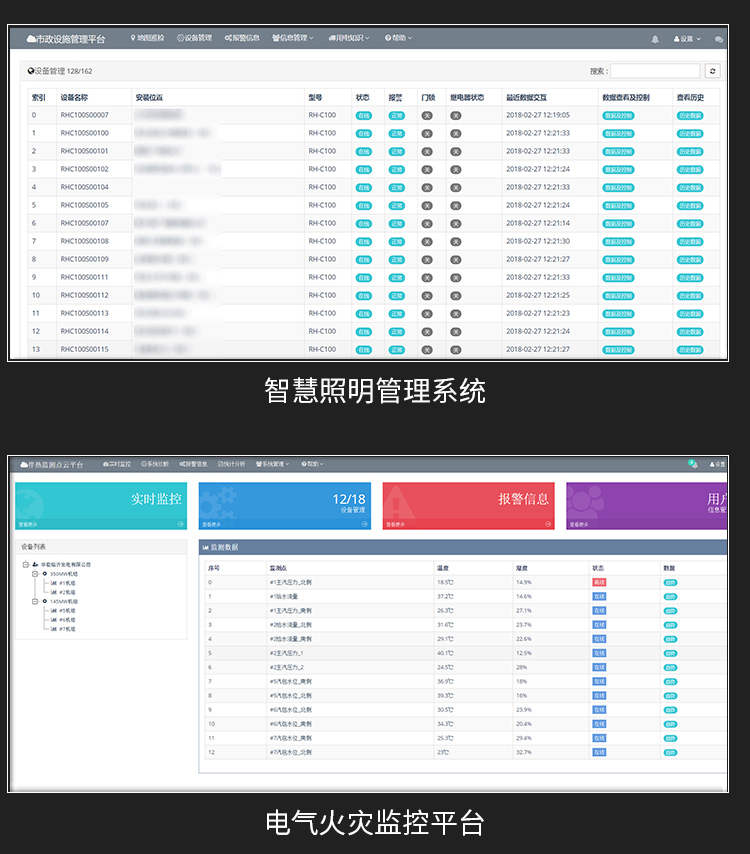
Task: Click the refresh icon beside the search box
Action: click(712, 71)
